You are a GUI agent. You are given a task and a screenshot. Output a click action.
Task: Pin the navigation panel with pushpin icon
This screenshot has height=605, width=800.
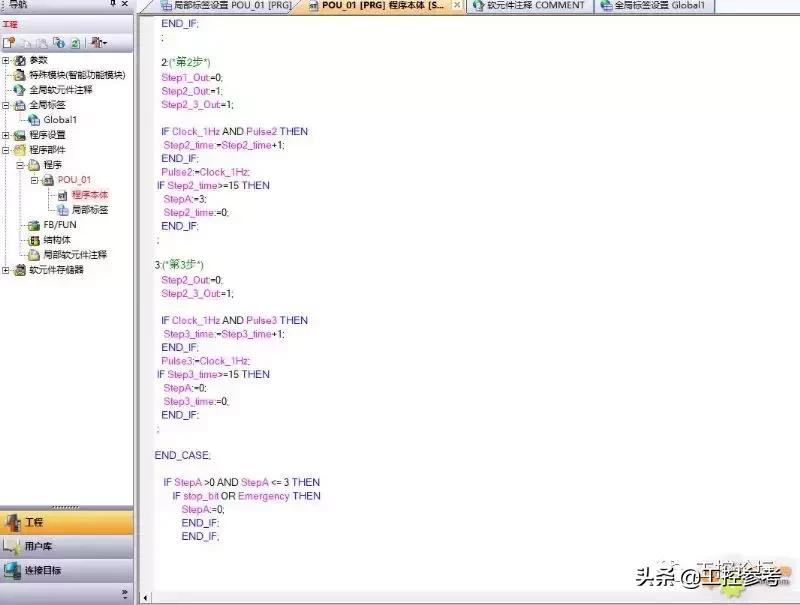coord(112,5)
